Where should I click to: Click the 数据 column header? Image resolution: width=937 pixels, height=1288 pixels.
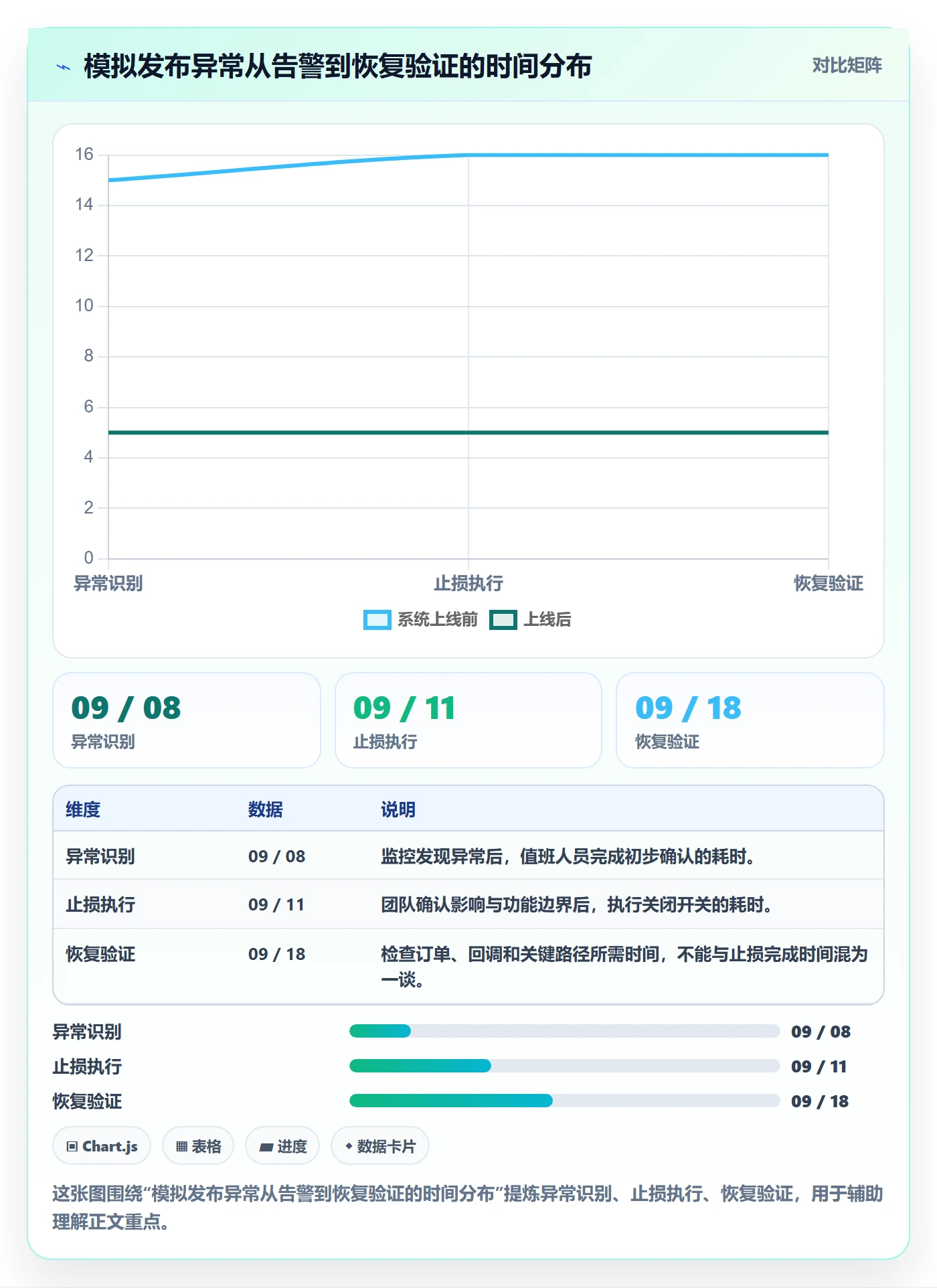point(266,809)
